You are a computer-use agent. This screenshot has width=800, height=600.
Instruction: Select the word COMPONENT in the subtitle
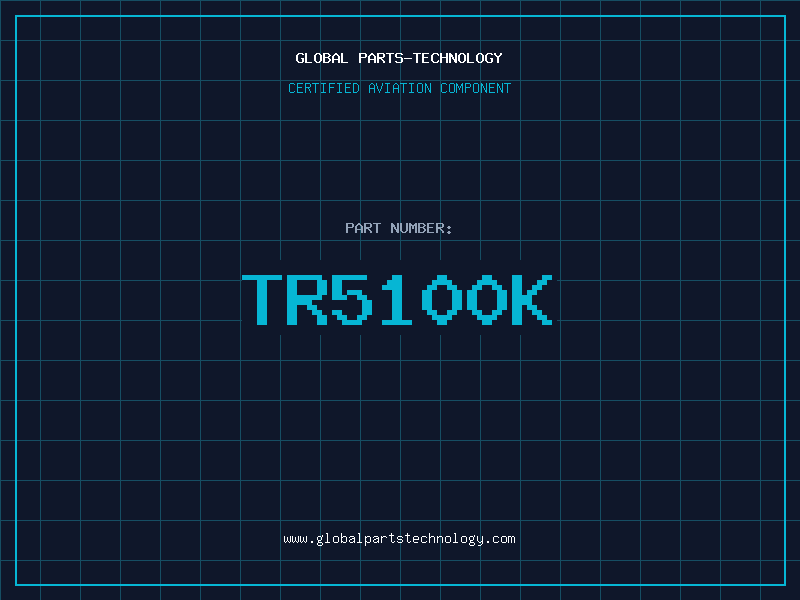pyautogui.click(x=475, y=88)
